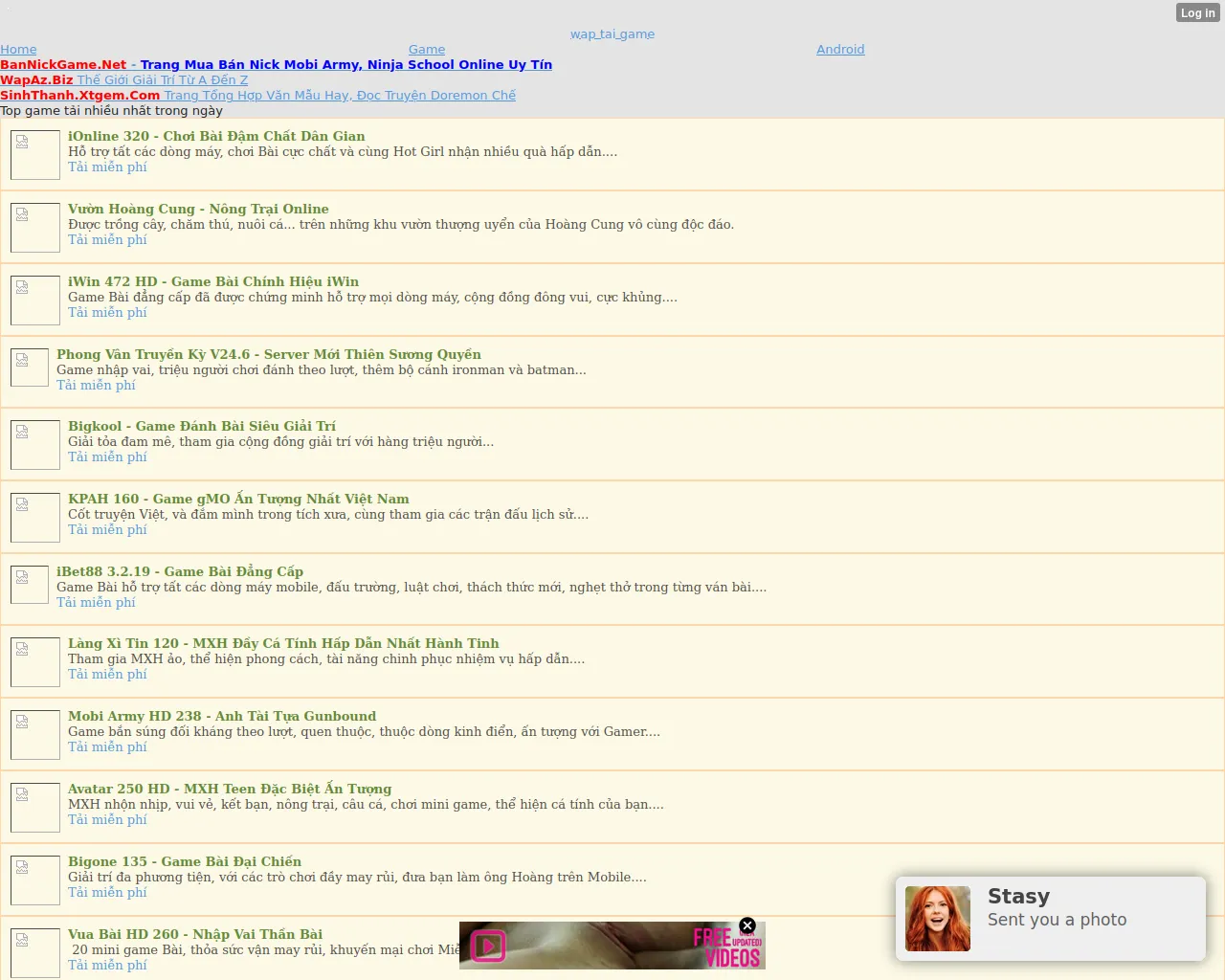
Task: Open the FREE VIDEOS banner text
Action: point(727,947)
